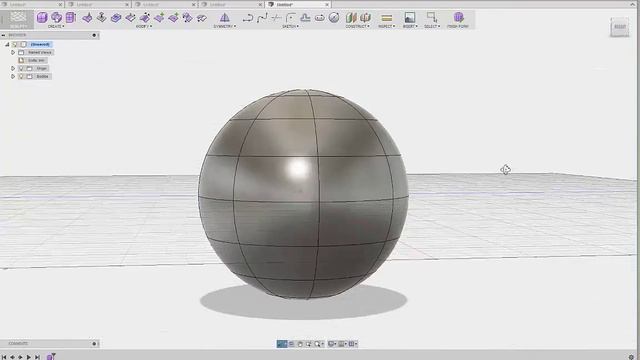Image resolution: width=640 pixels, height=360 pixels.
Task: Select the Midplane construct tool
Action: [365, 18]
